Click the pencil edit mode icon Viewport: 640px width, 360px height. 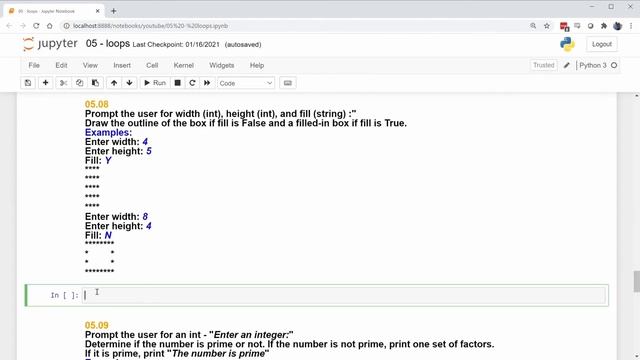click(x=567, y=65)
